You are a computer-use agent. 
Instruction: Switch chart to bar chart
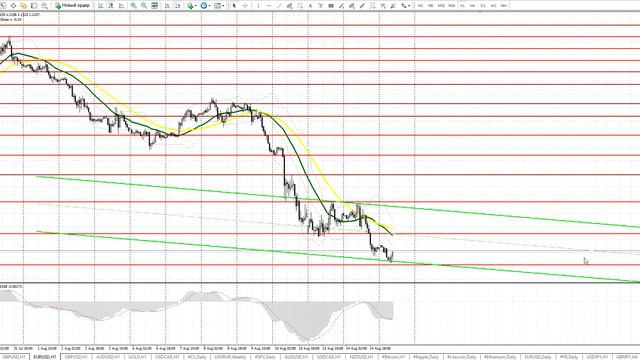(100, 6)
